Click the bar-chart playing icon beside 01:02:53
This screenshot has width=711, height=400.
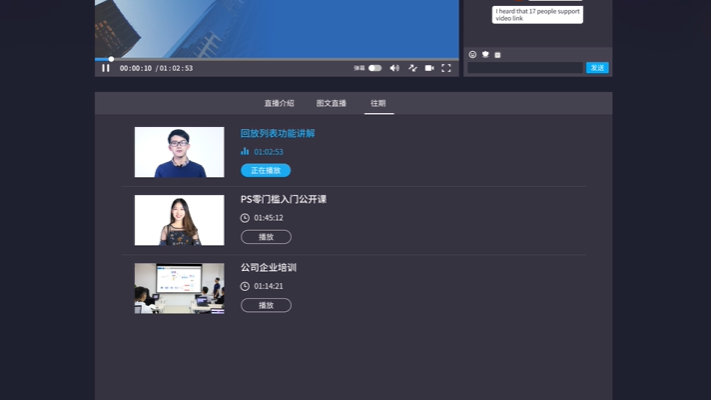click(x=245, y=151)
